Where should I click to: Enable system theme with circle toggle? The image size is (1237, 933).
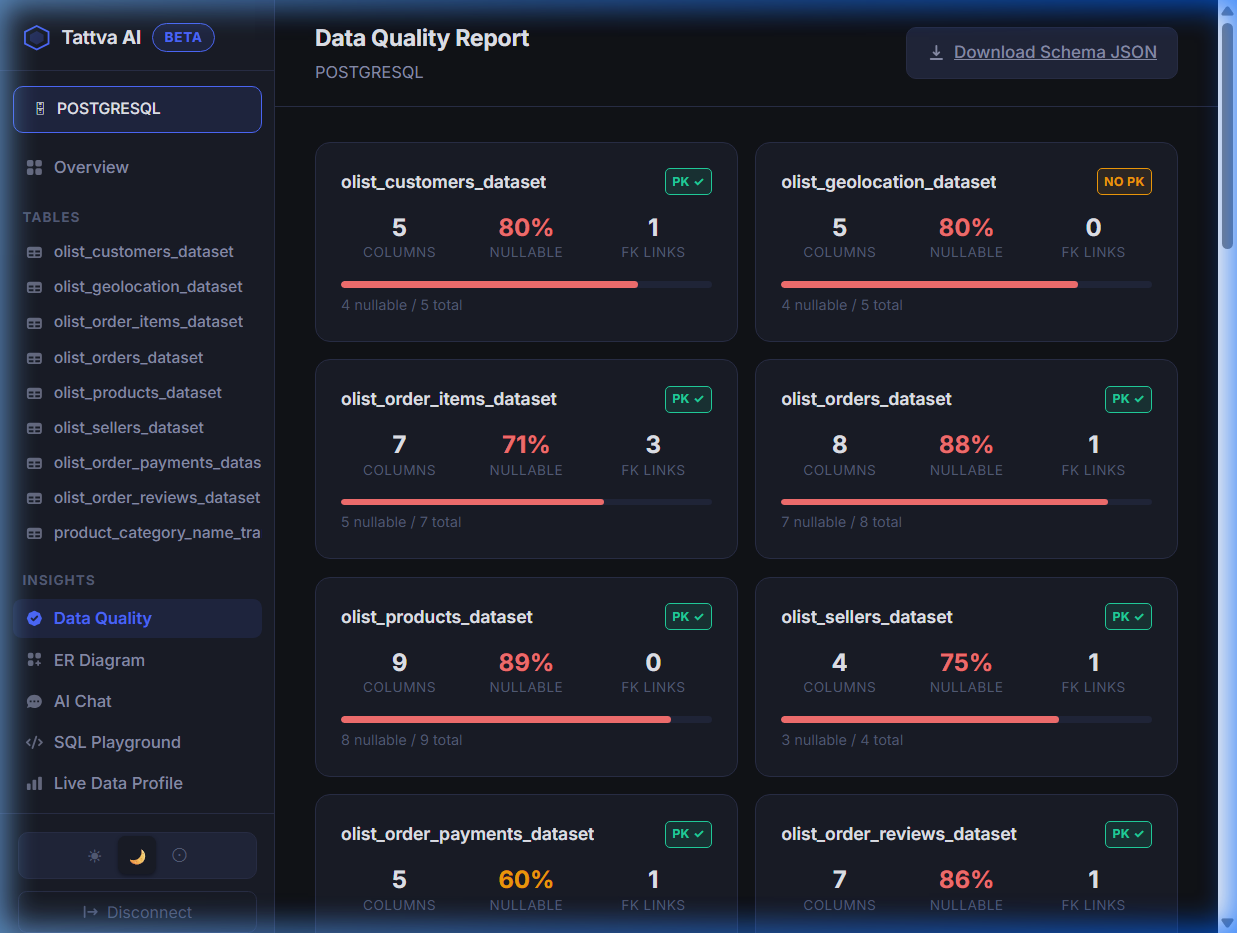point(180,856)
